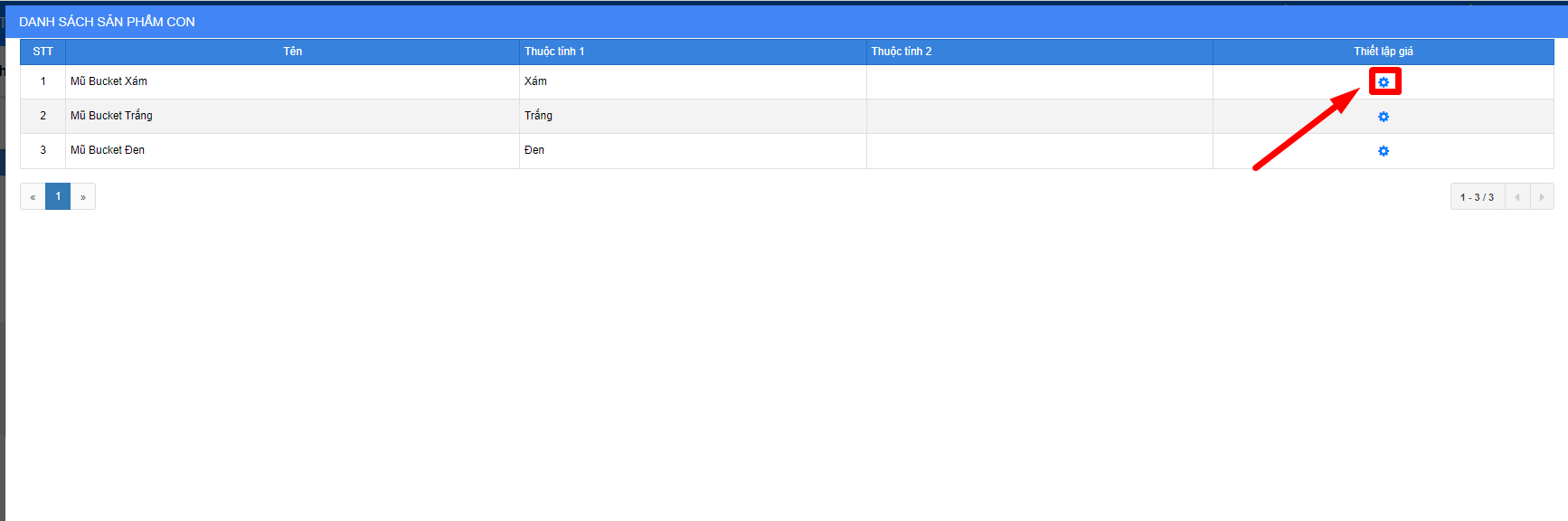Image resolution: width=1568 pixels, height=521 pixels.
Task: Click the "1 - 3 / 3" record counter
Action: pos(1477,197)
